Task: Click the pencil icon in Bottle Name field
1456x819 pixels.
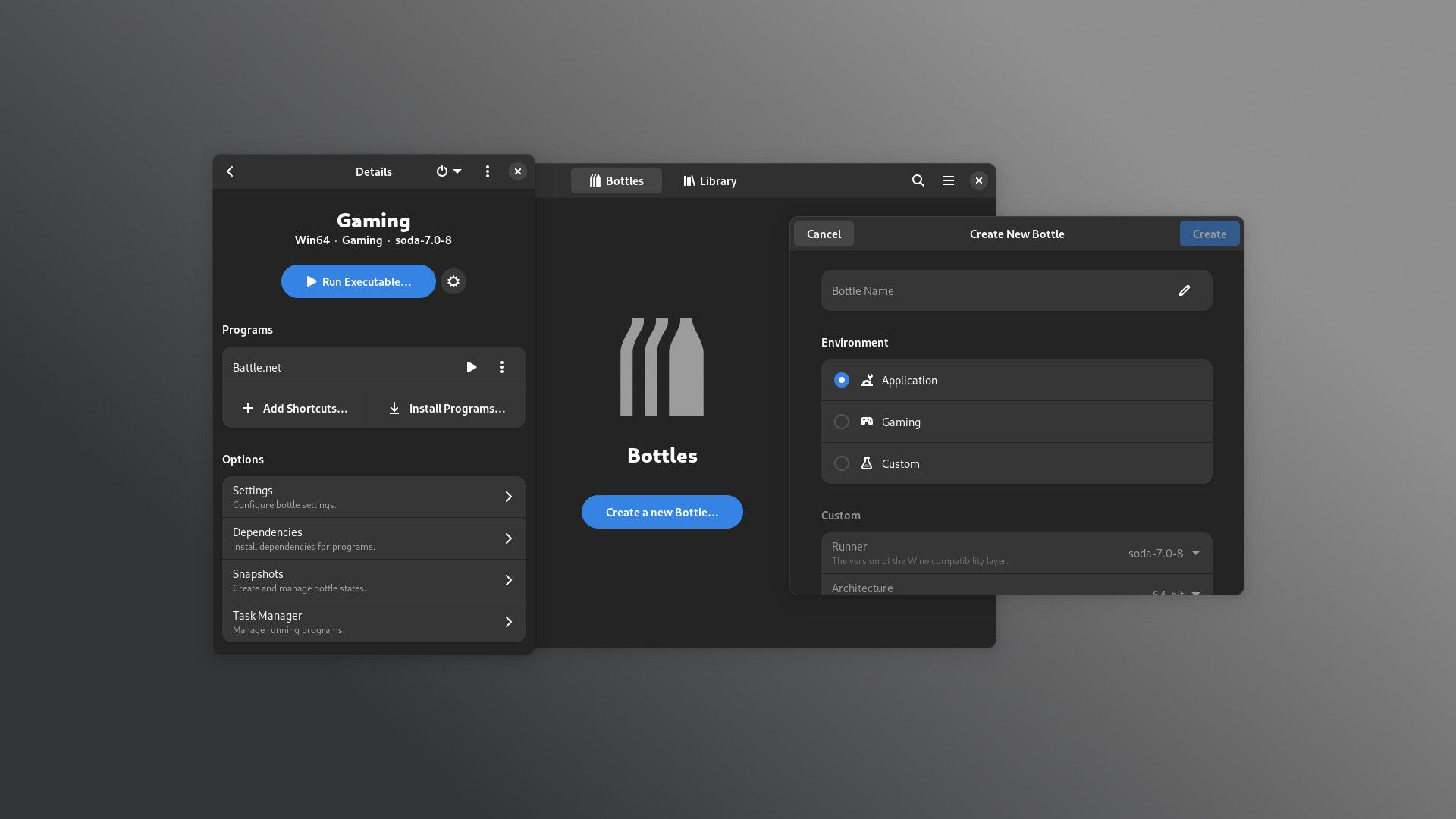Action: [x=1185, y=290]
